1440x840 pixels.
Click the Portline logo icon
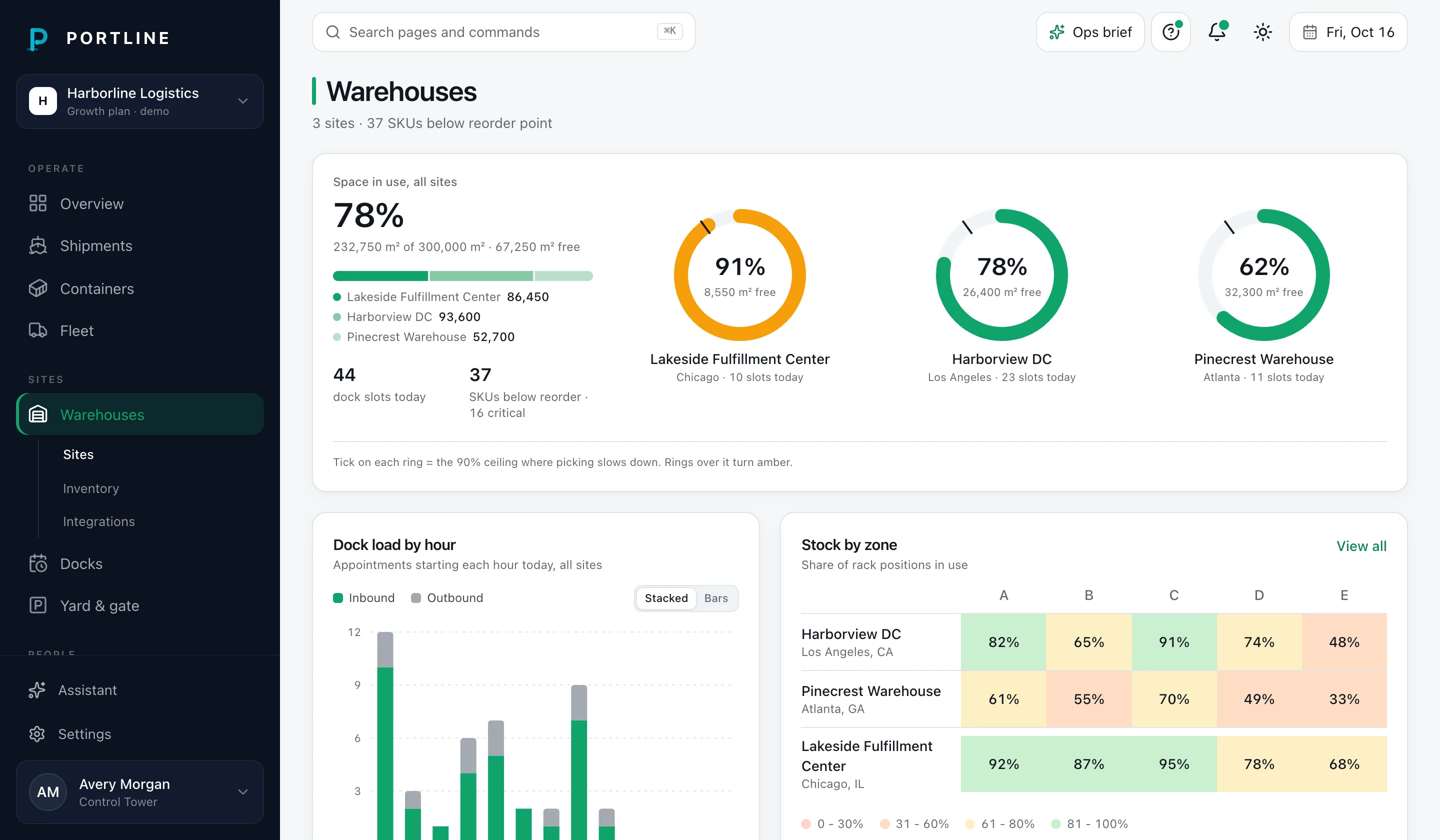[37, 38]
